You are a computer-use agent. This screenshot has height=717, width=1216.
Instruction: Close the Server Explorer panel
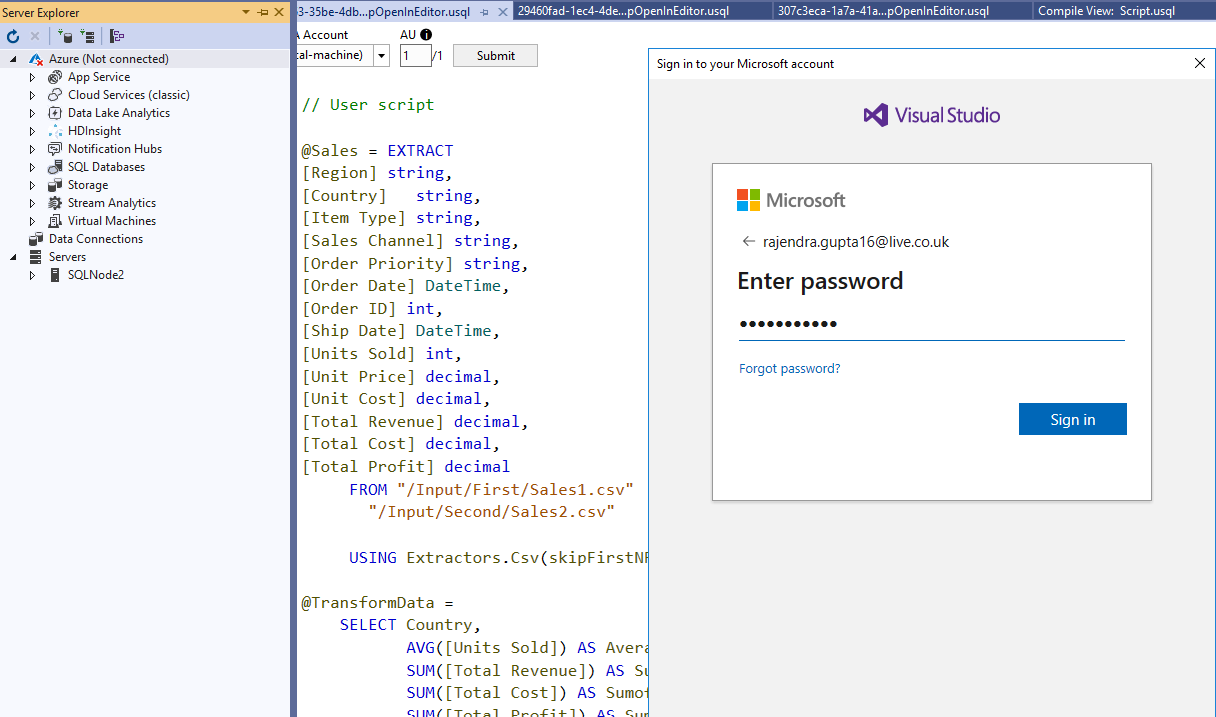click(x=279, y=12)
